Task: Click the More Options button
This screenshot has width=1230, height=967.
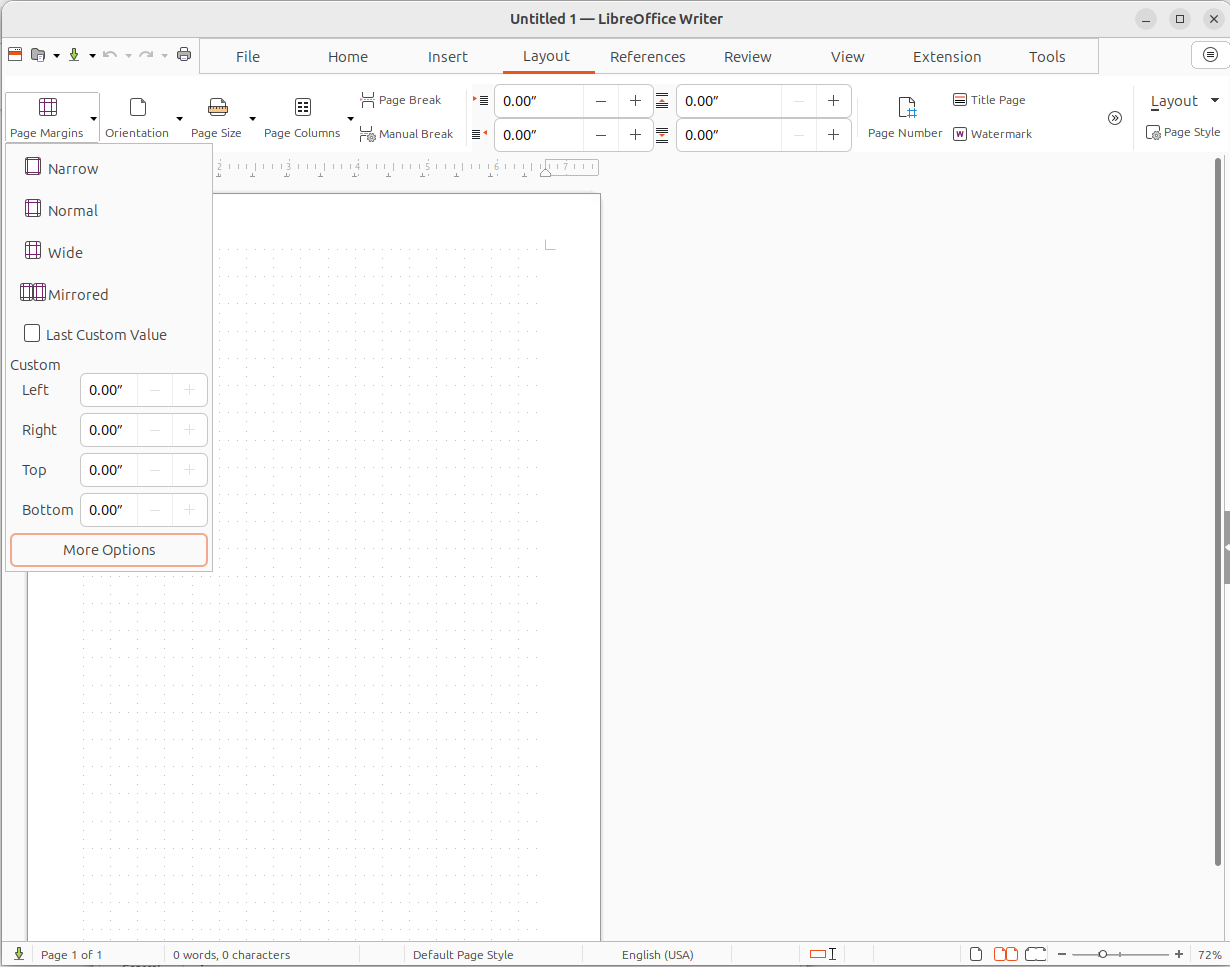Action: [x=109, y=550]
